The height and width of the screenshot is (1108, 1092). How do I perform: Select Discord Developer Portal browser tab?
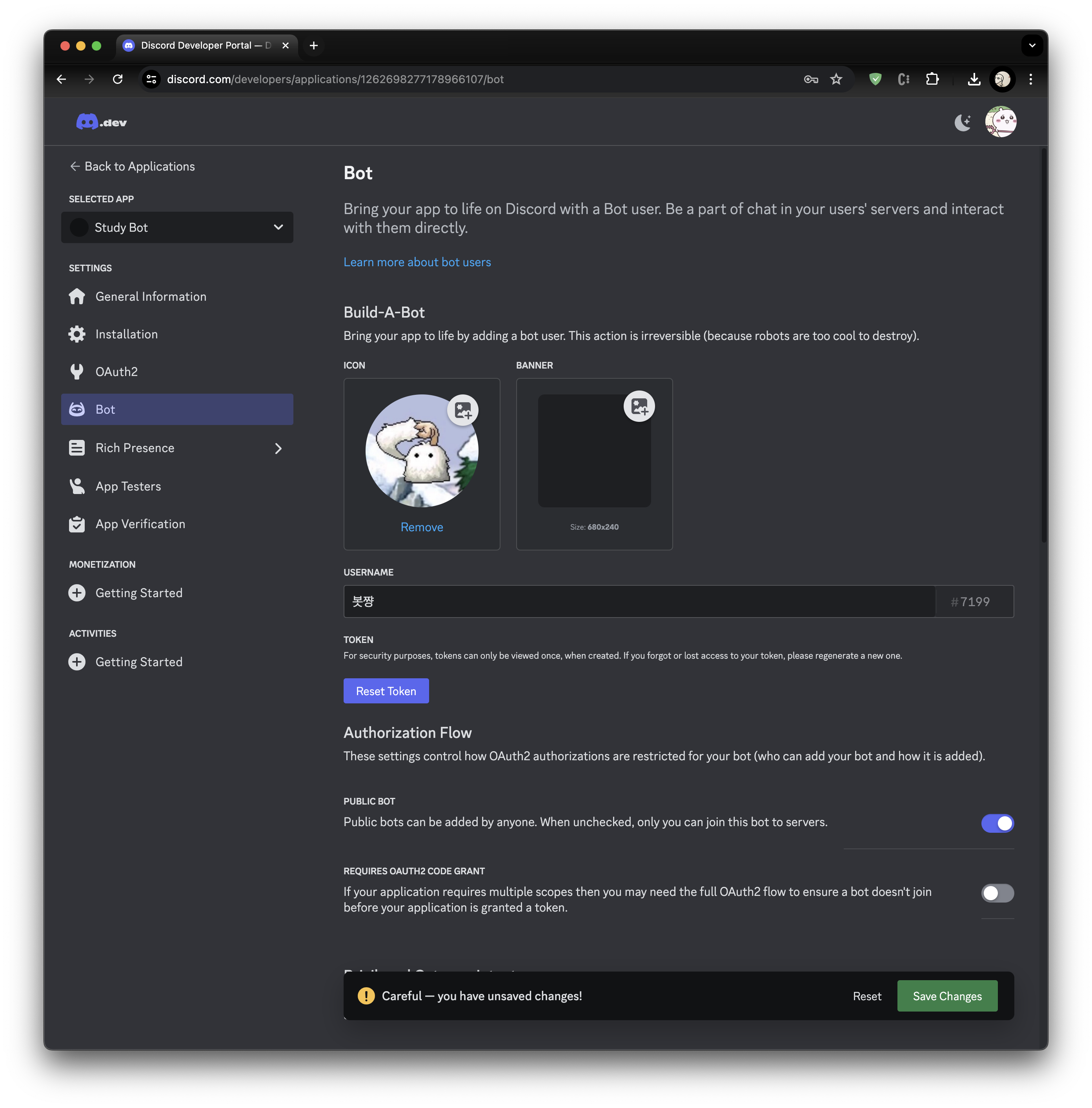point(206,45)
